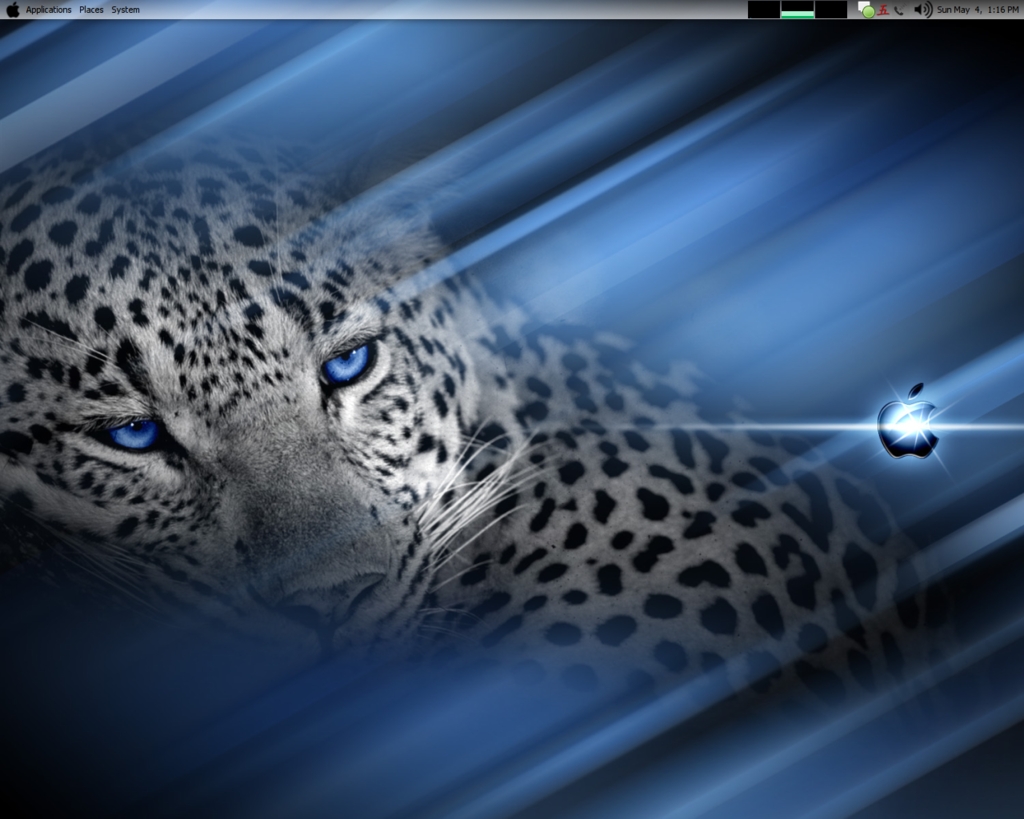Click the green status circle in the tray
The width and height of the screenshot is (1024, 819).
[868, 11]
